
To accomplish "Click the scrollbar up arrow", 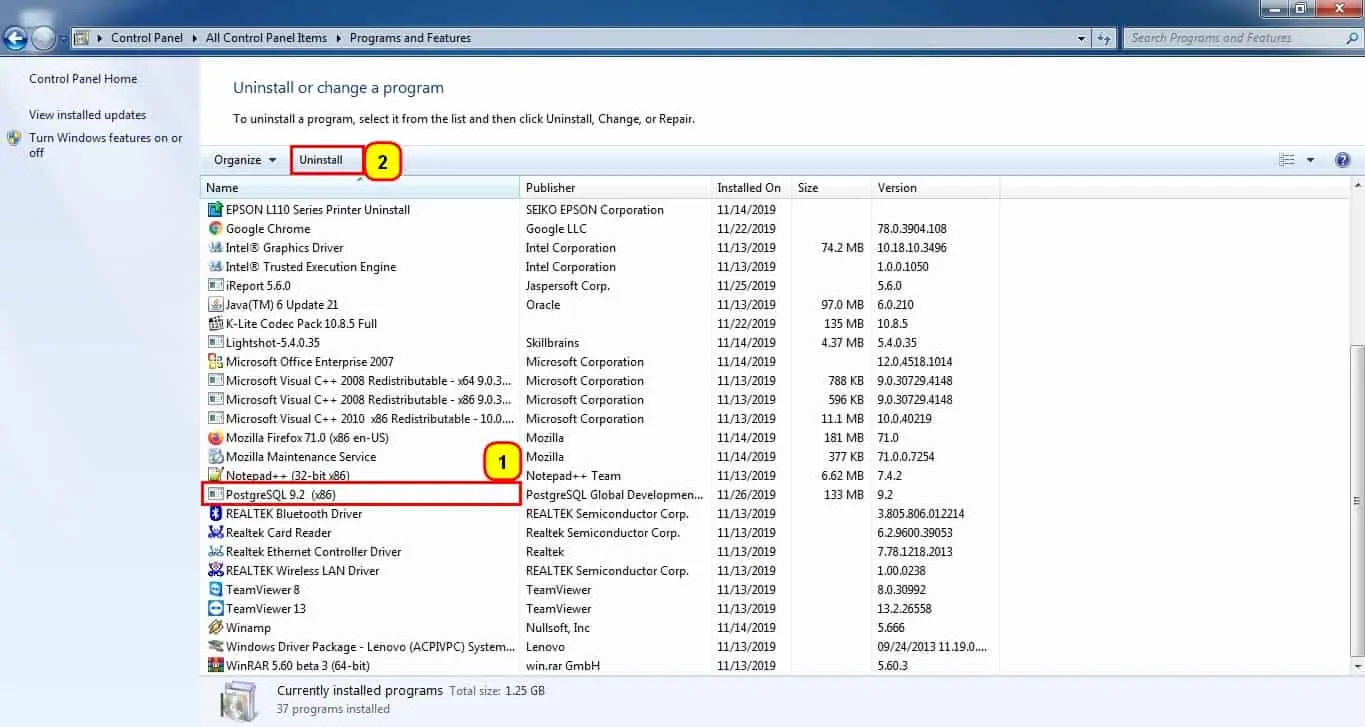I will pyautogui.click(x=1357, y=187).
